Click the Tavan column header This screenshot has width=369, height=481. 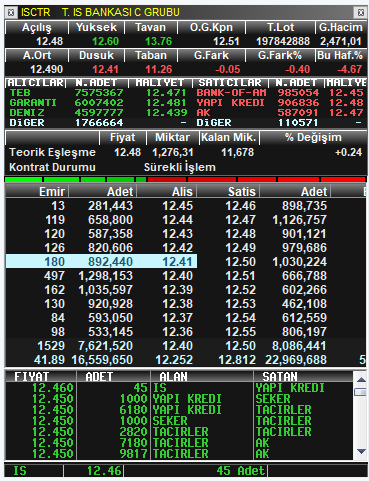coord(150,28)
